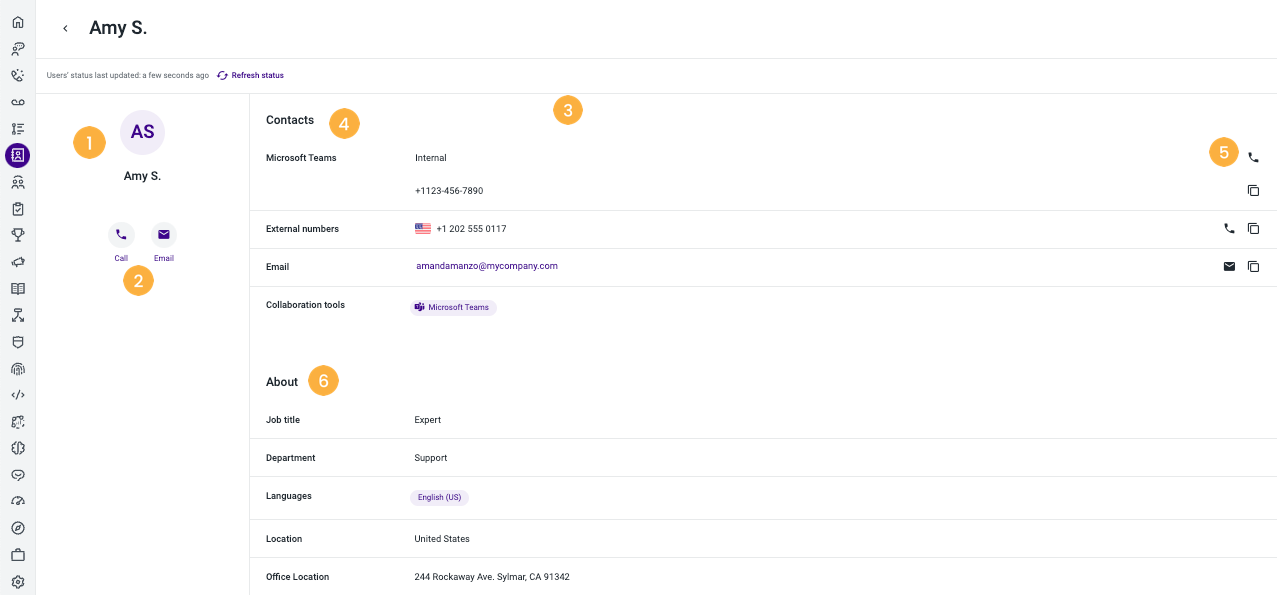Click the Location value United States
Image resolution: width=1277 pixels, height=595 pixels.
(x=442, y=539)
